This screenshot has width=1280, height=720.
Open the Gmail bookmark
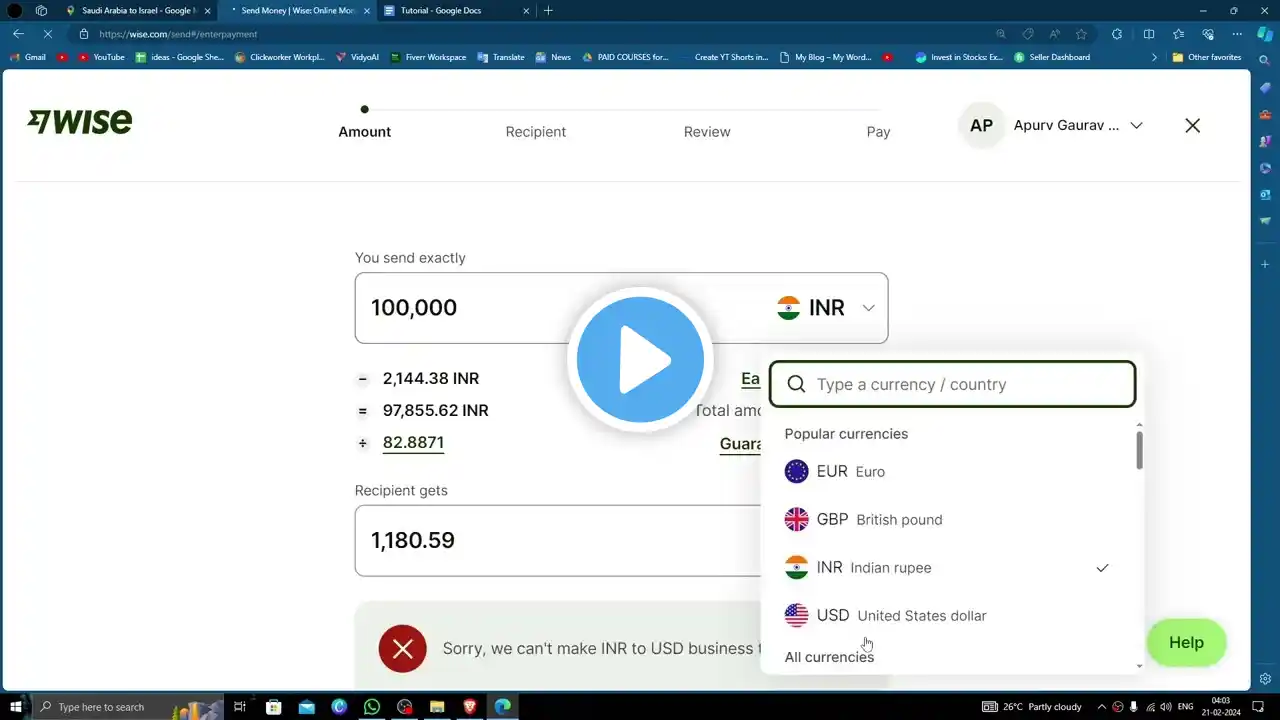28,57
